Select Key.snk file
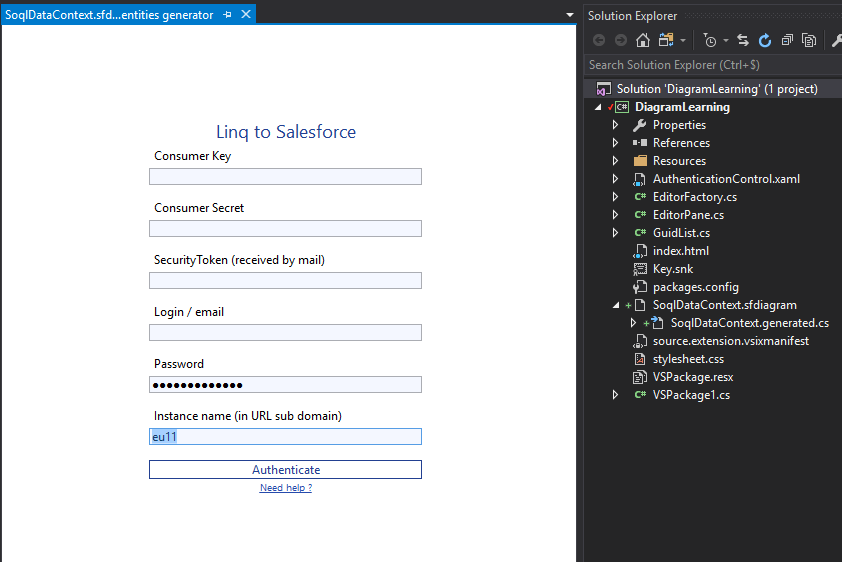 [x=673, y=269]
